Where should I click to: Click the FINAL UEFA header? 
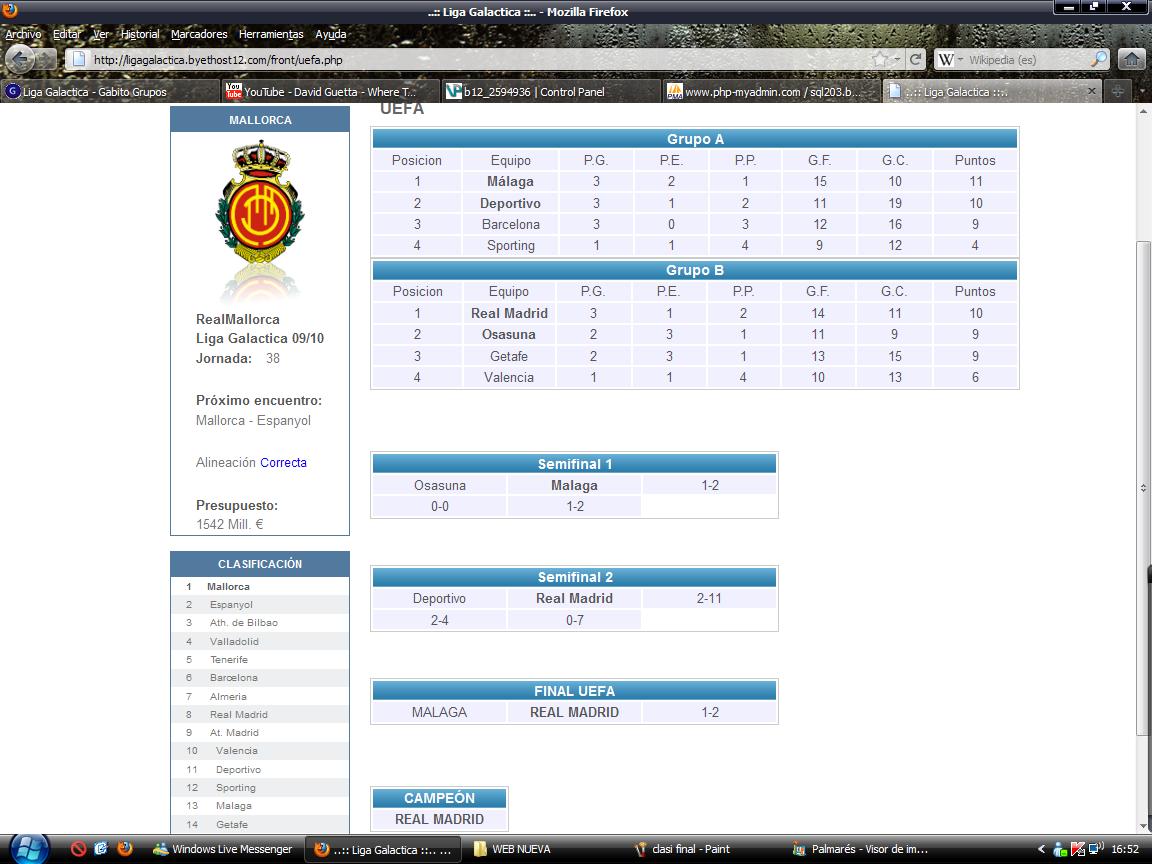tap(575, 691)
